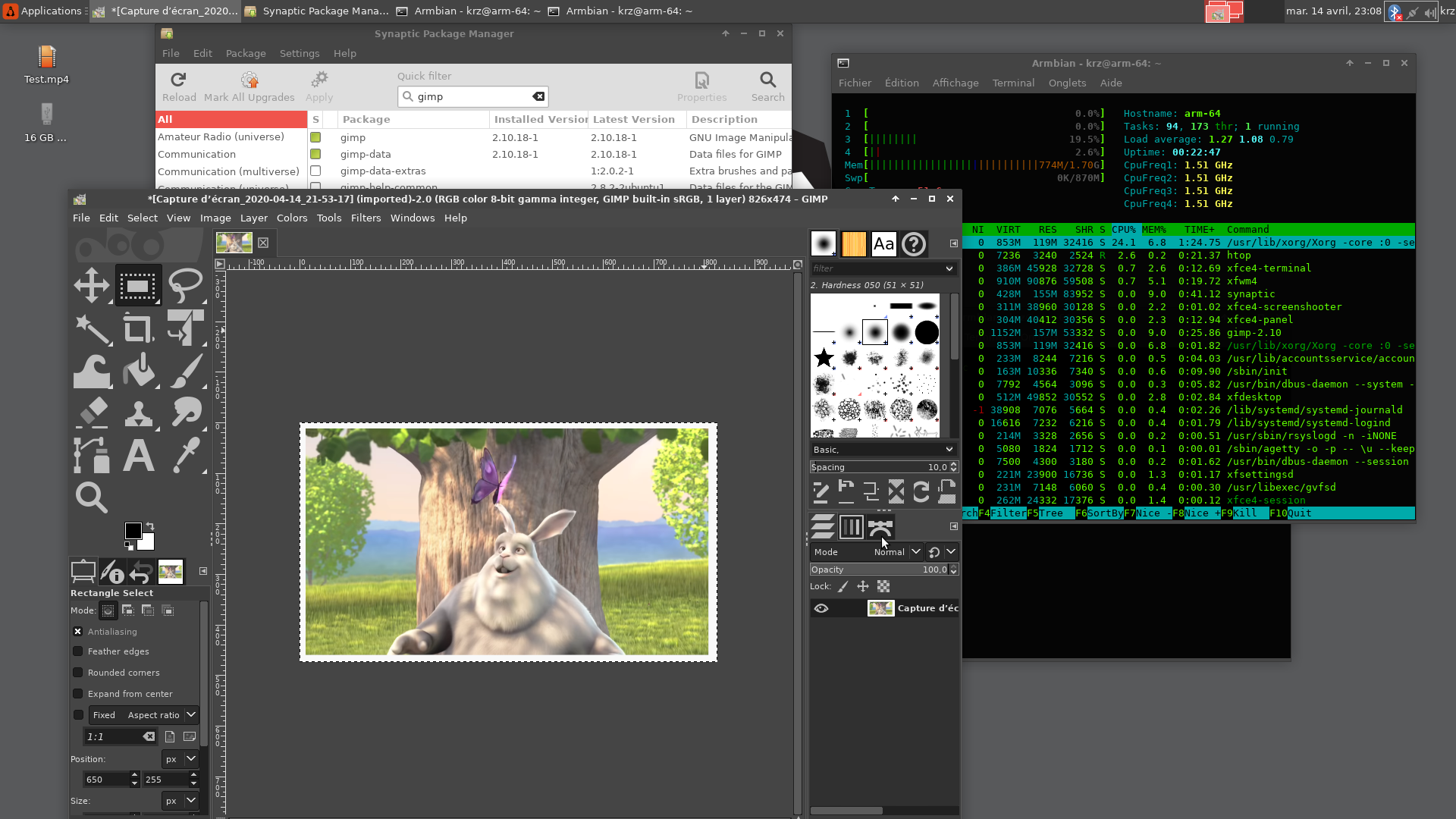Screen dimensions: 1456x819
Task: Select the All category in Synaptic
Action: [231, 119]
